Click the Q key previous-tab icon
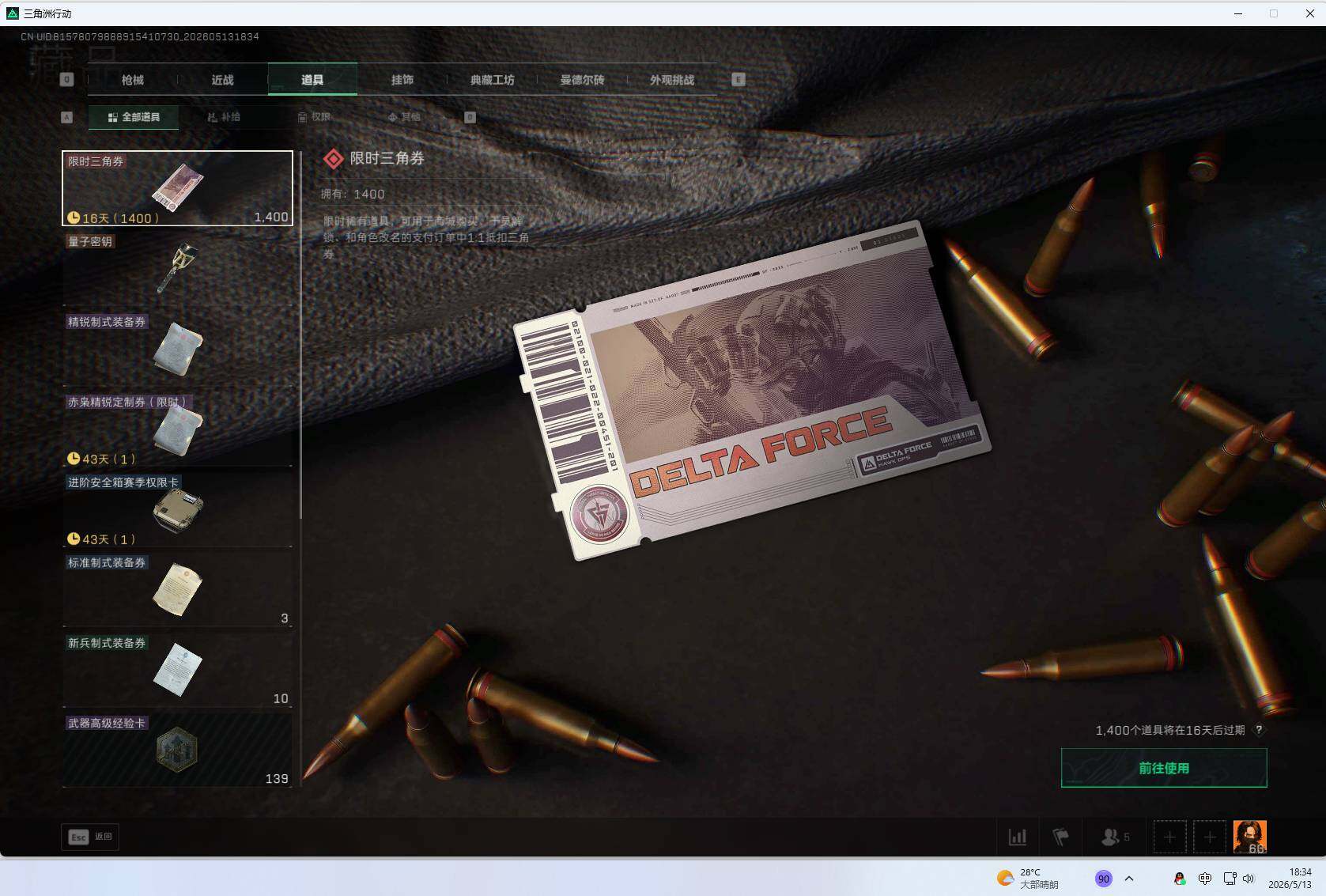 [x=66, y=80]
